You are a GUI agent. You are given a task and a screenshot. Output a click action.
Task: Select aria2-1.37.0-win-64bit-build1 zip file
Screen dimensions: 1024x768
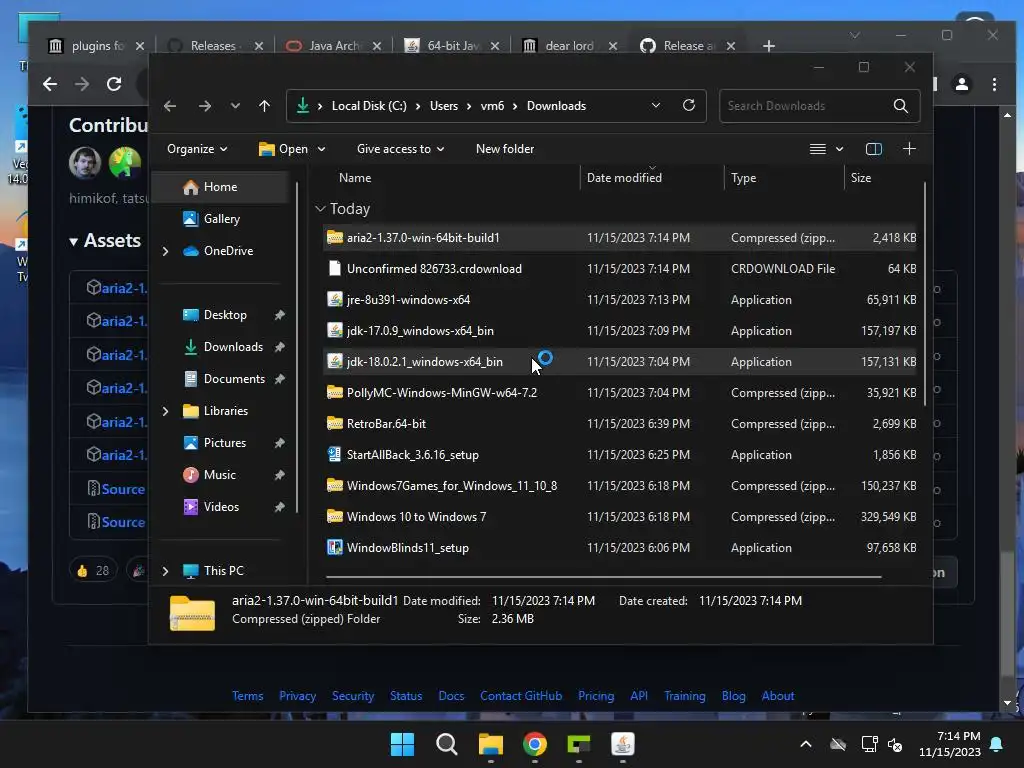coord(619,238)
